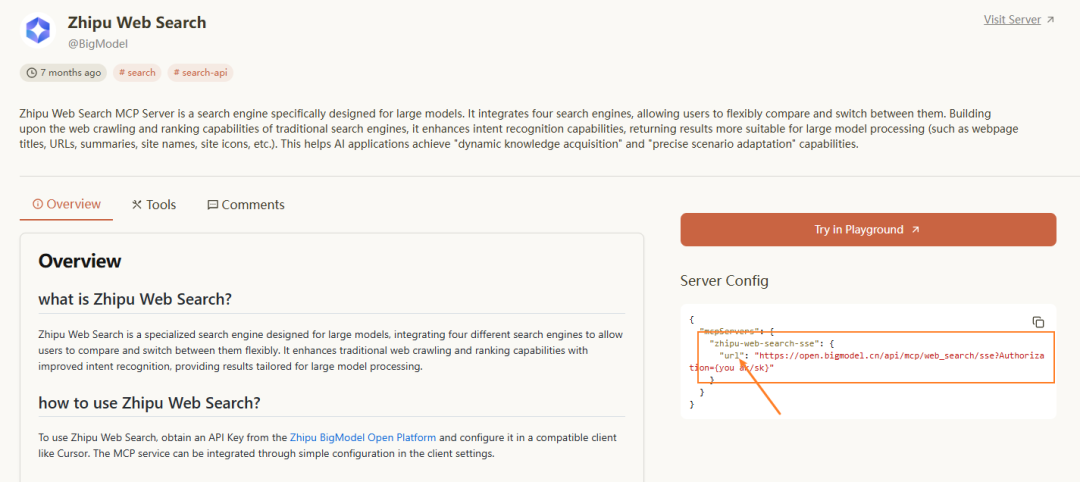1080x482 pixels.
Task: Click the large Overview heading in the content panel
Action: tap(80, 261)
